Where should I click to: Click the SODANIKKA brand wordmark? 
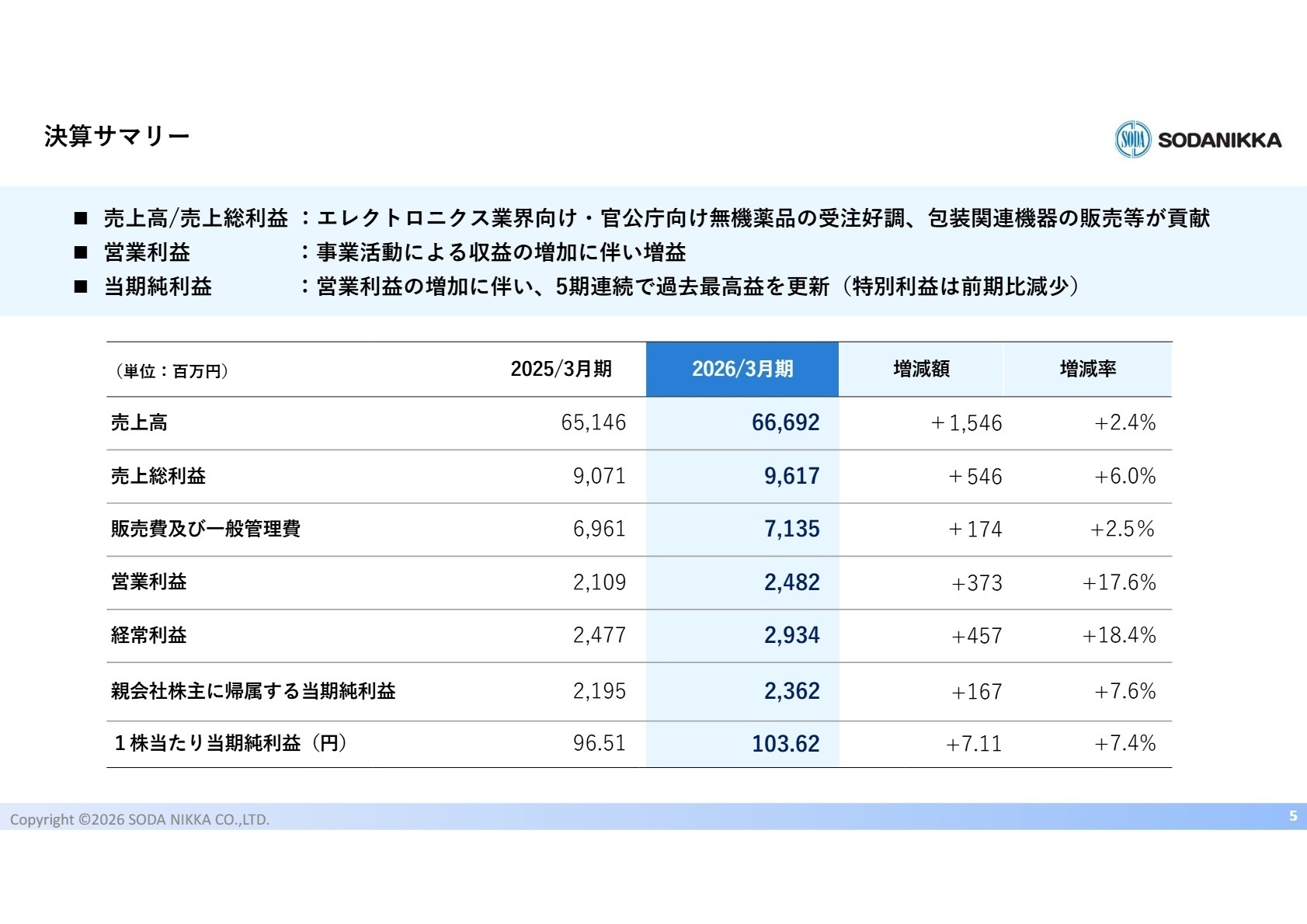[x=1219, y=141]
